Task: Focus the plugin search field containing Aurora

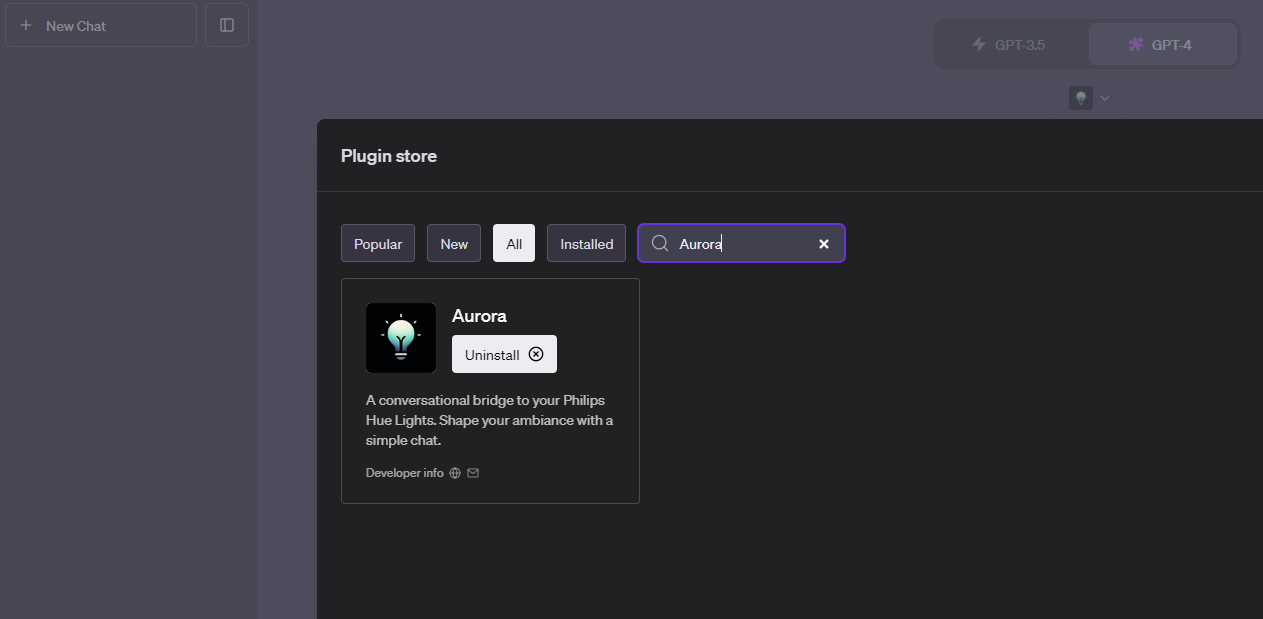Action: pyautogui.click(x=741, y=243)
